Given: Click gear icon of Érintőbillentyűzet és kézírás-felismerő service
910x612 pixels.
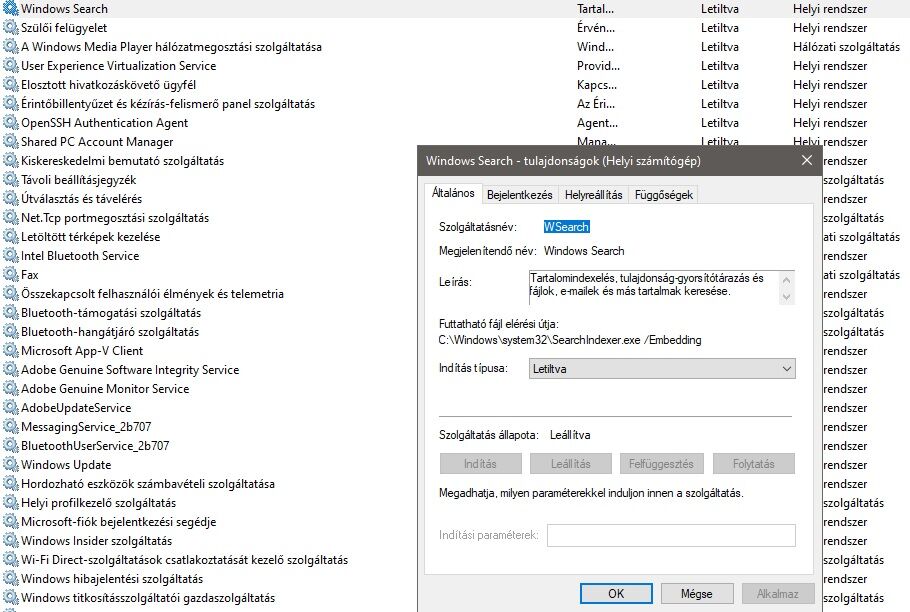Looking at the screenshot, I should pyautogui.click(x=10, y=104).
